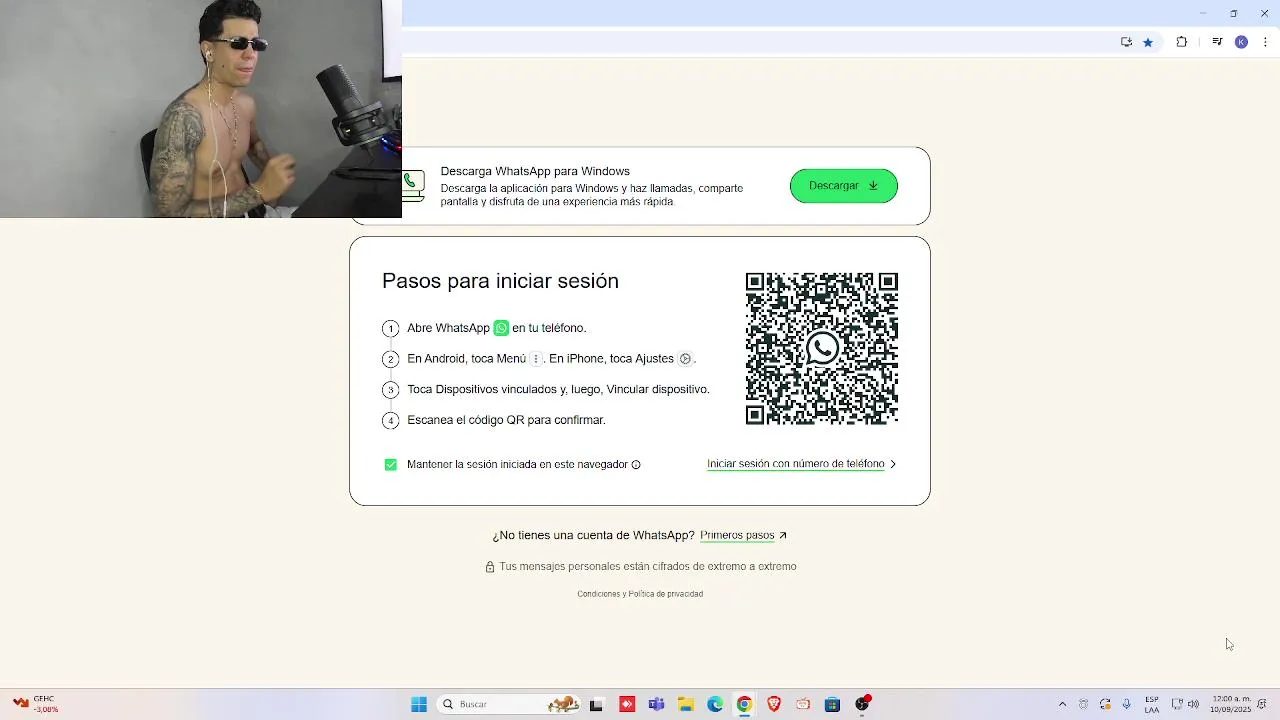Open File Explorer from the taskbar
Image resolution: width=1280 pixels, height=720 pixels.
[x=686, y=704]
